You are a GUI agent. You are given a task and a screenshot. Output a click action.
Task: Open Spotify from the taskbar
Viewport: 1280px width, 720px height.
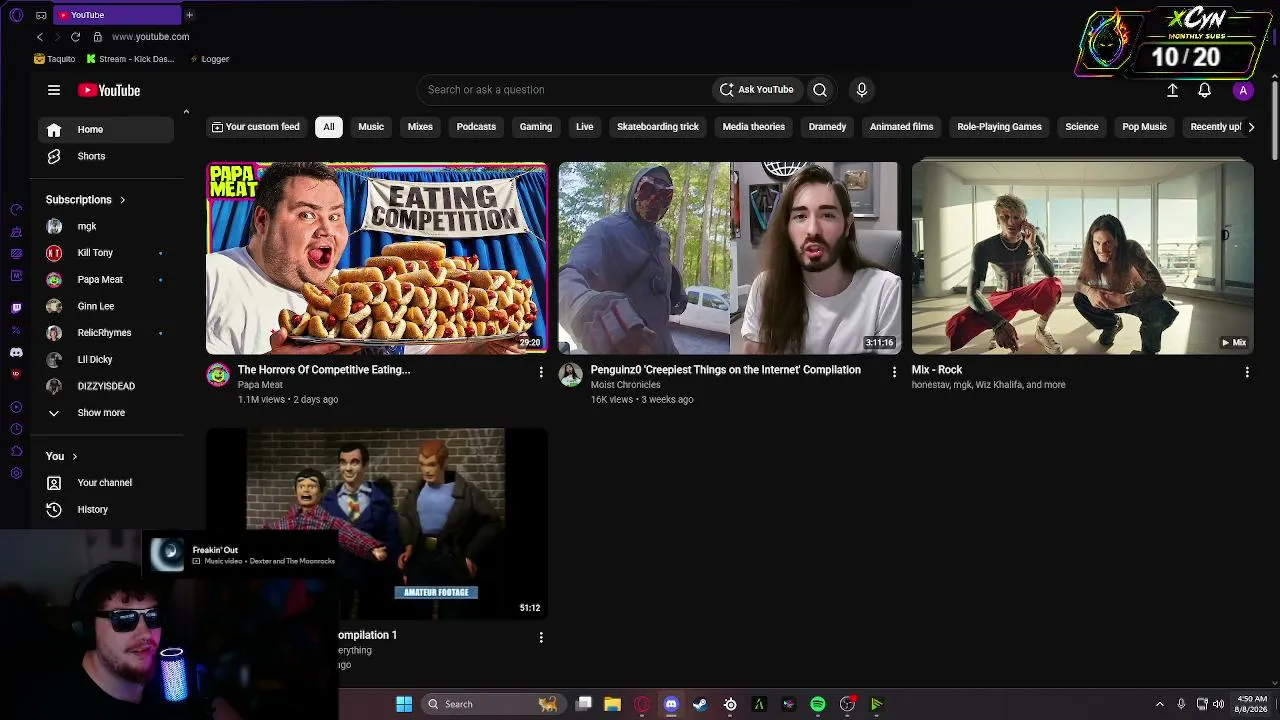(818, 704)
